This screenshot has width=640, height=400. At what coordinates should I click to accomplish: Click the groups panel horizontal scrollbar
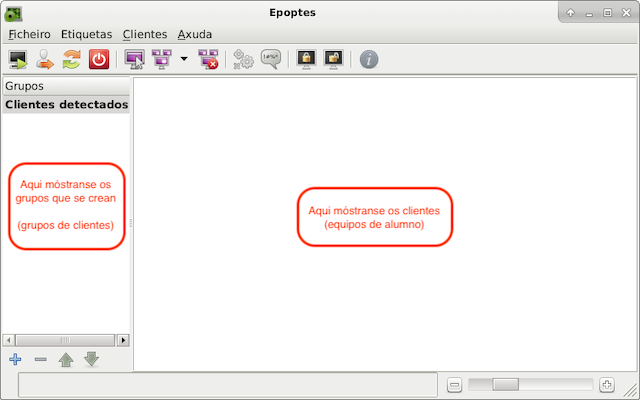click(x=66, y=339)
